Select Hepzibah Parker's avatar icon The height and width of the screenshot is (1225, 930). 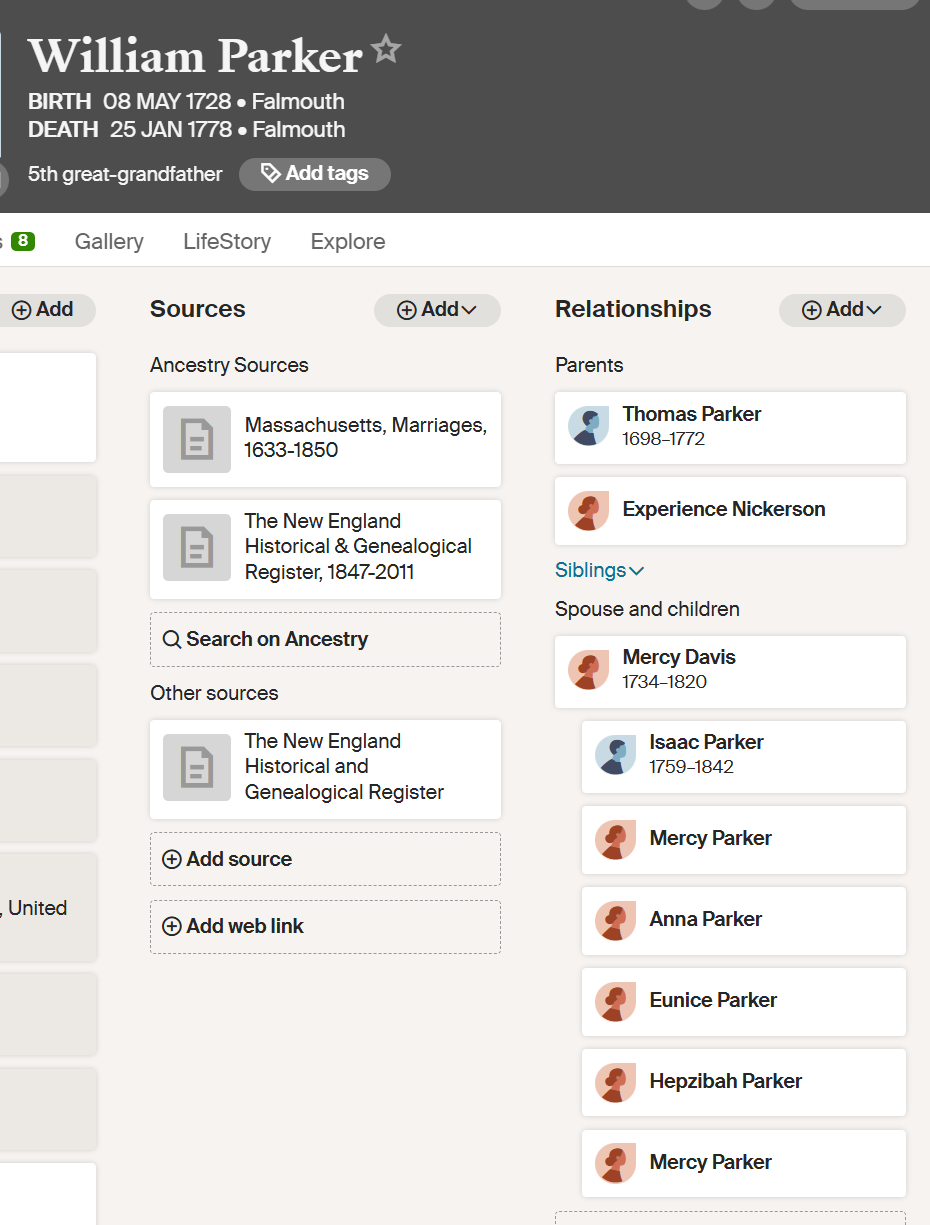[x=615, y=1082]
